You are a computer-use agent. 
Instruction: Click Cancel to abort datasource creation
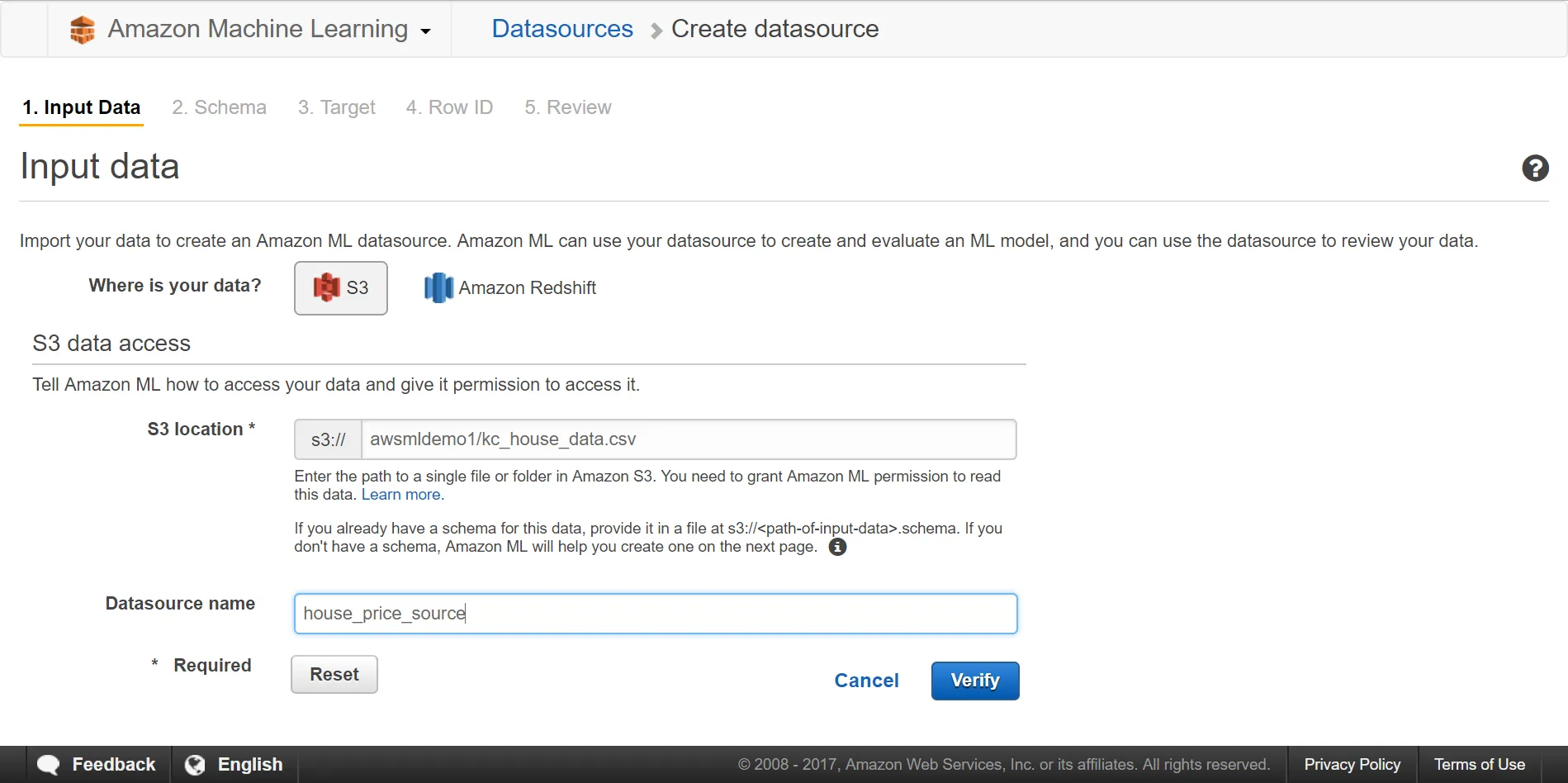[x=866, y=681]
